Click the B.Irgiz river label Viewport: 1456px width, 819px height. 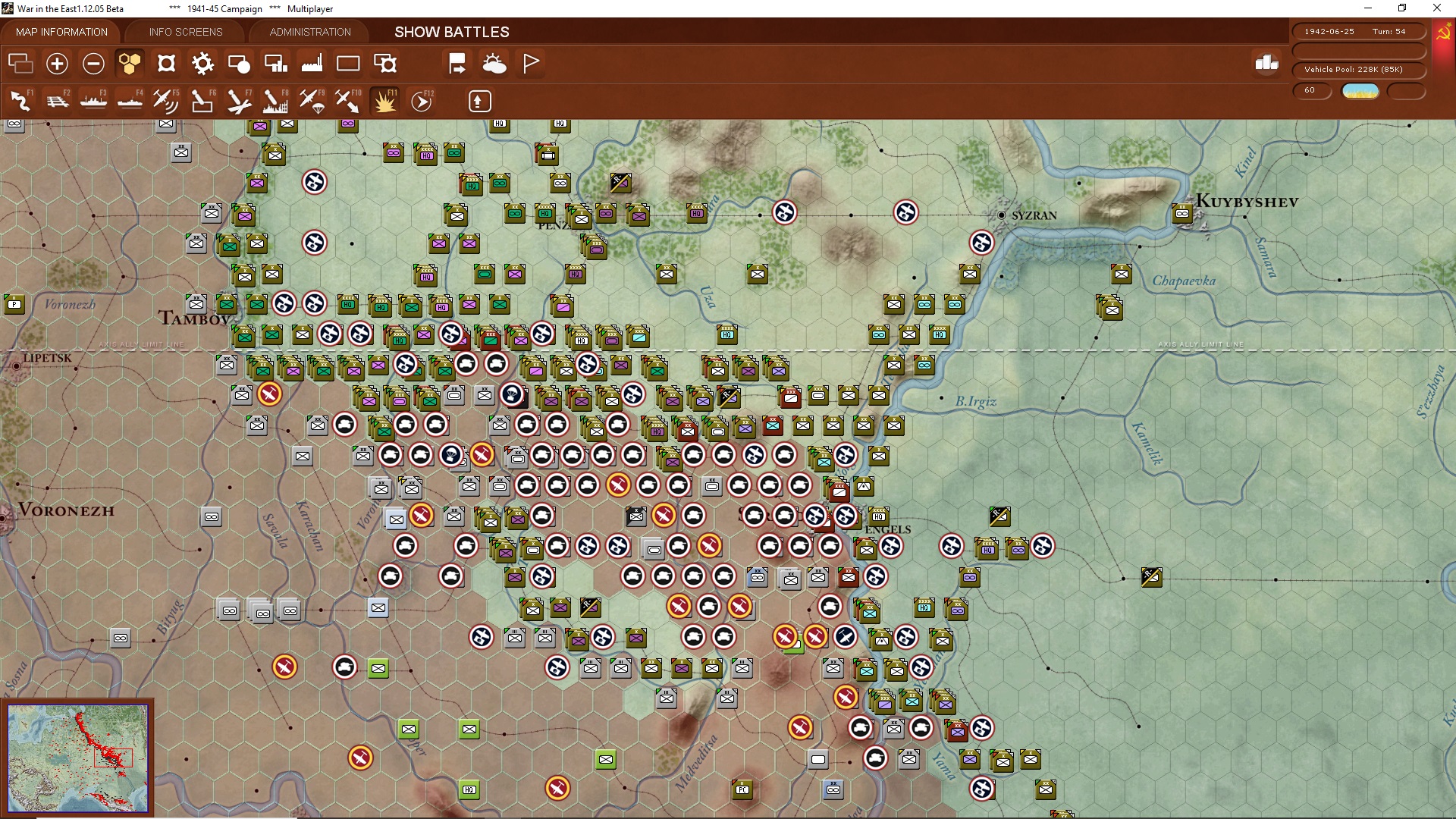[x=976, y=401]
